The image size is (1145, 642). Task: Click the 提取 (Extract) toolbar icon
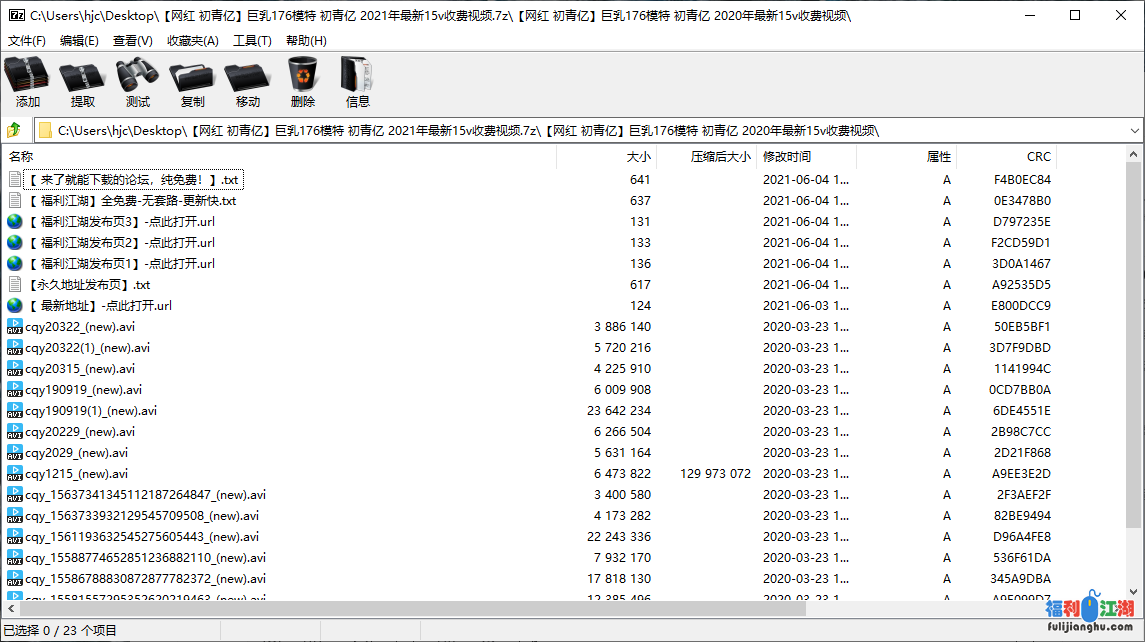point(83,82)
